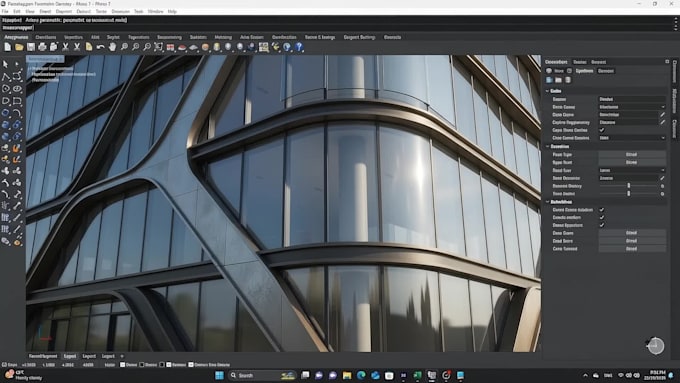Click the yellow paste note icon
680x383 pixels.
click(89, 47)
